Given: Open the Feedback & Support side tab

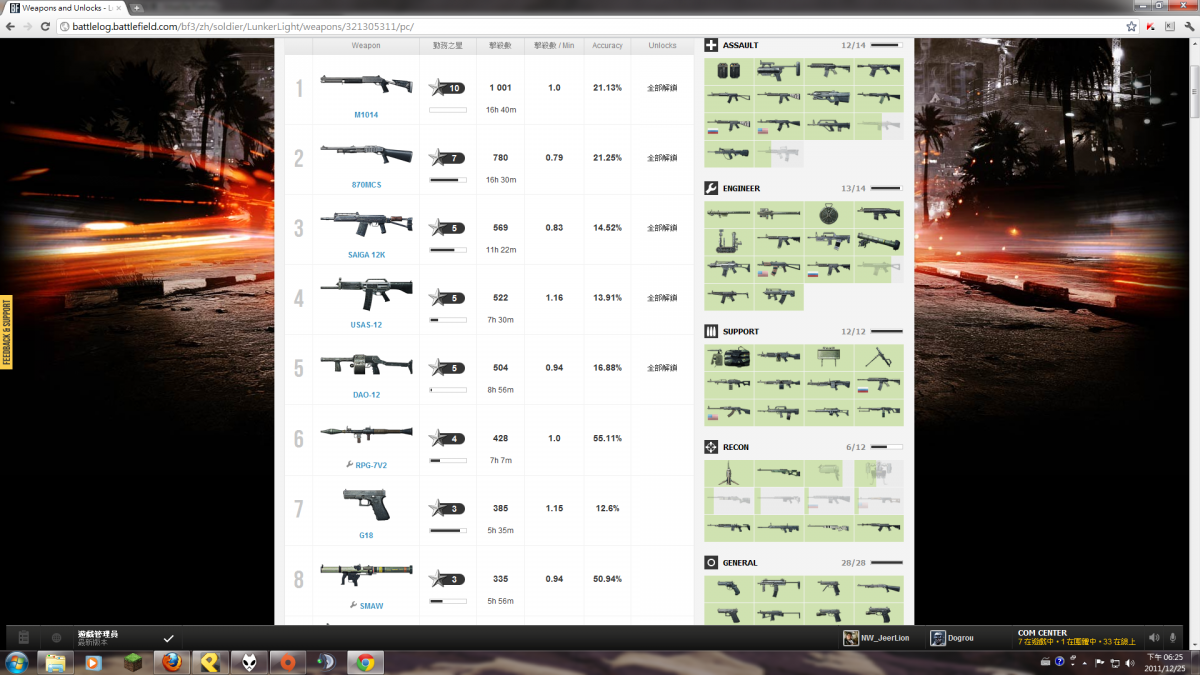Looking at the screenshot, I should tap(6, 333).
